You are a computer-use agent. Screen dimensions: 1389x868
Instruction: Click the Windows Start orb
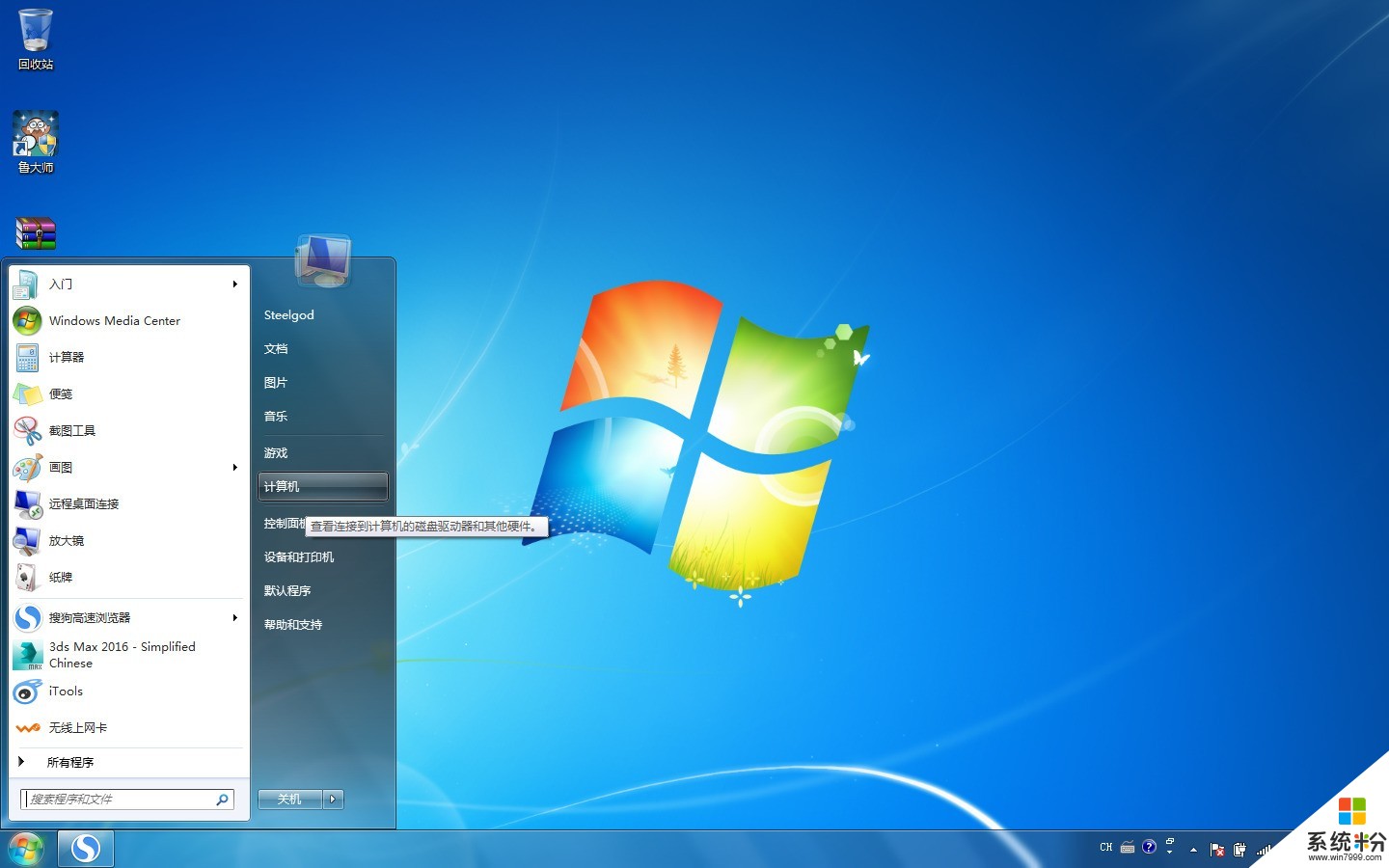coord(26,849)
